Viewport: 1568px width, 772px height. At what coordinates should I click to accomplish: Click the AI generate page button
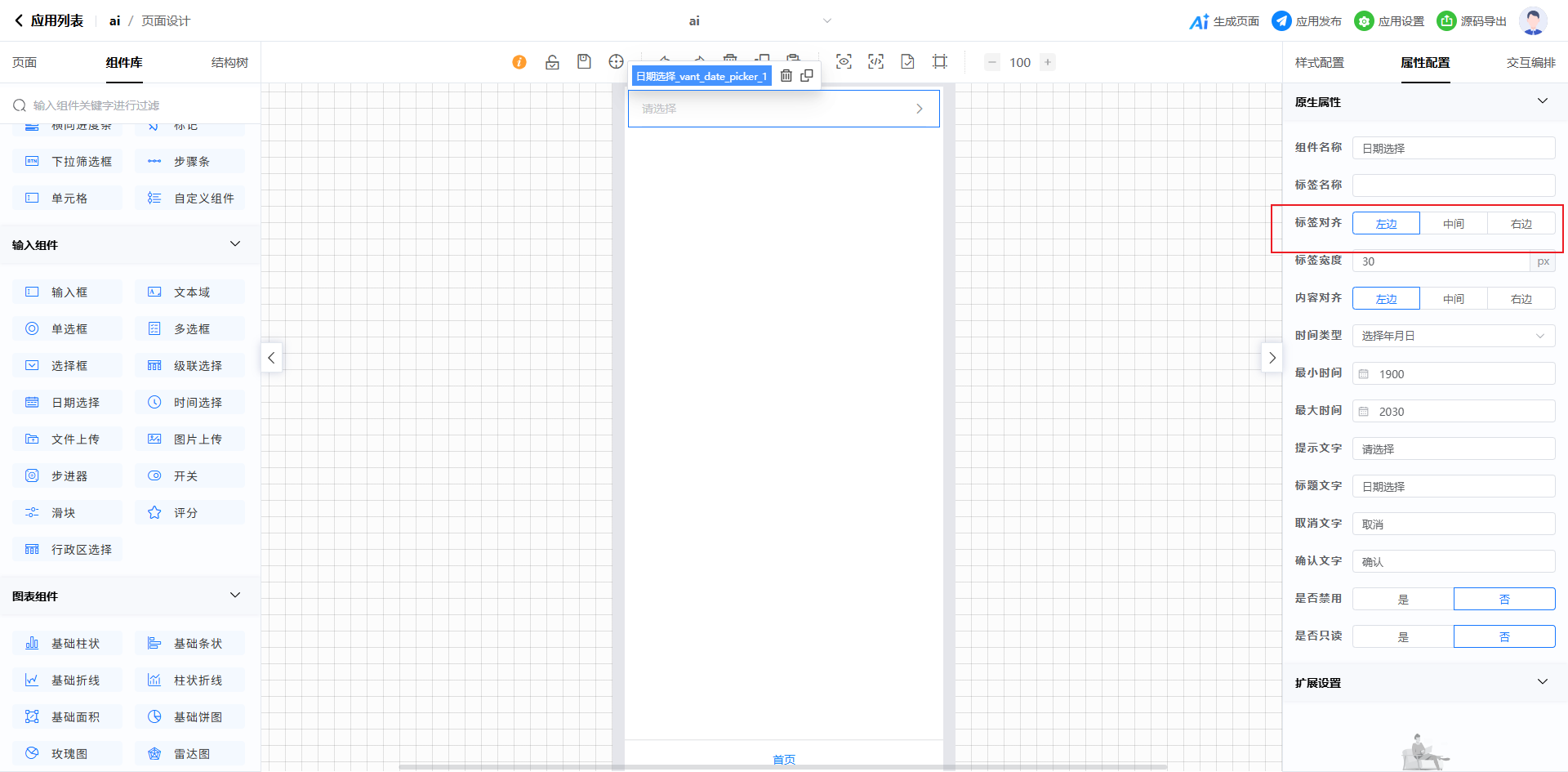click(1224, 21)
